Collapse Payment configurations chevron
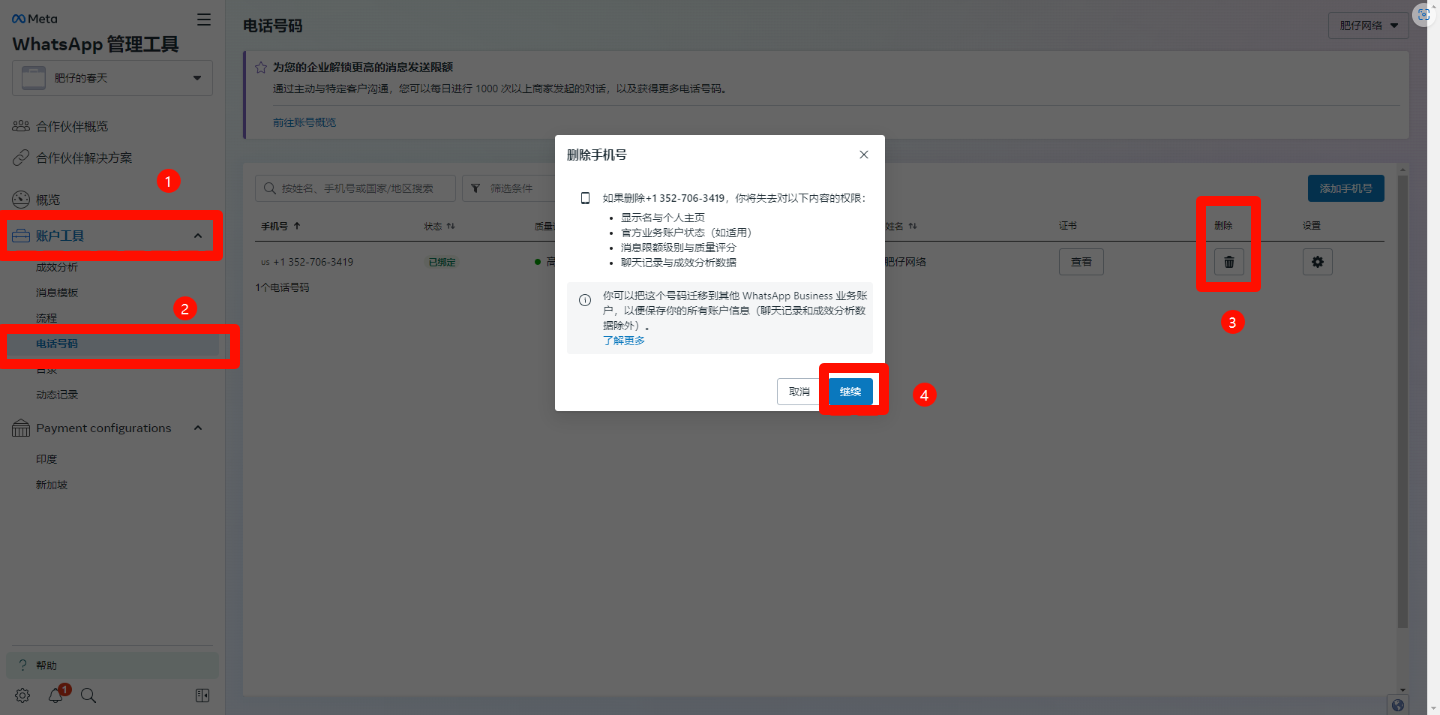The image size is (1440, 715). pos(197,428)
